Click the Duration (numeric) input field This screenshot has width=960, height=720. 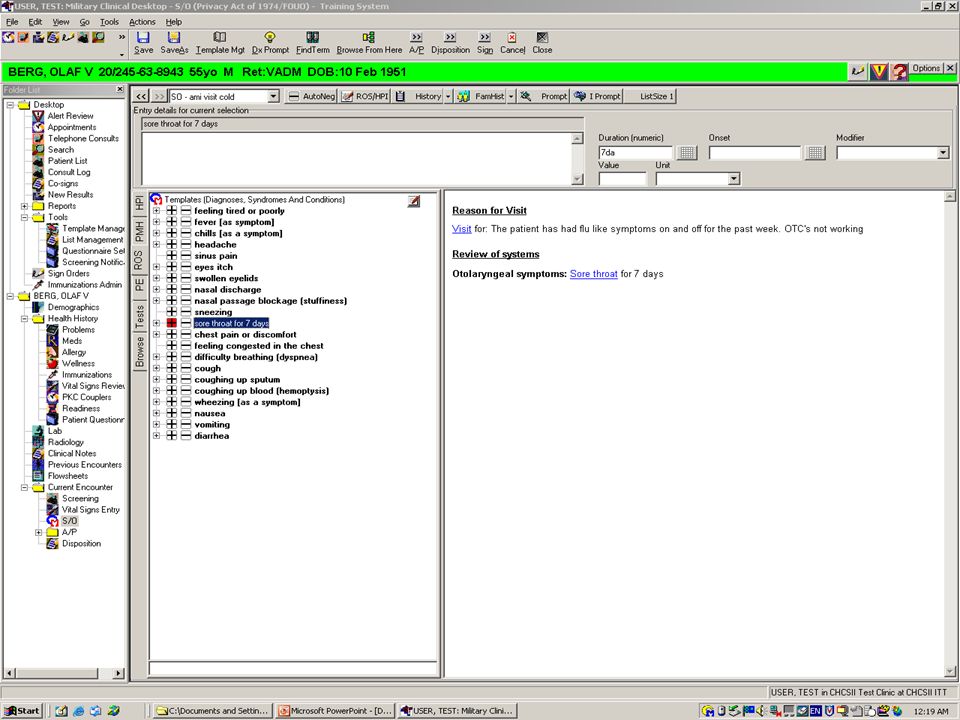coord(635,152)
